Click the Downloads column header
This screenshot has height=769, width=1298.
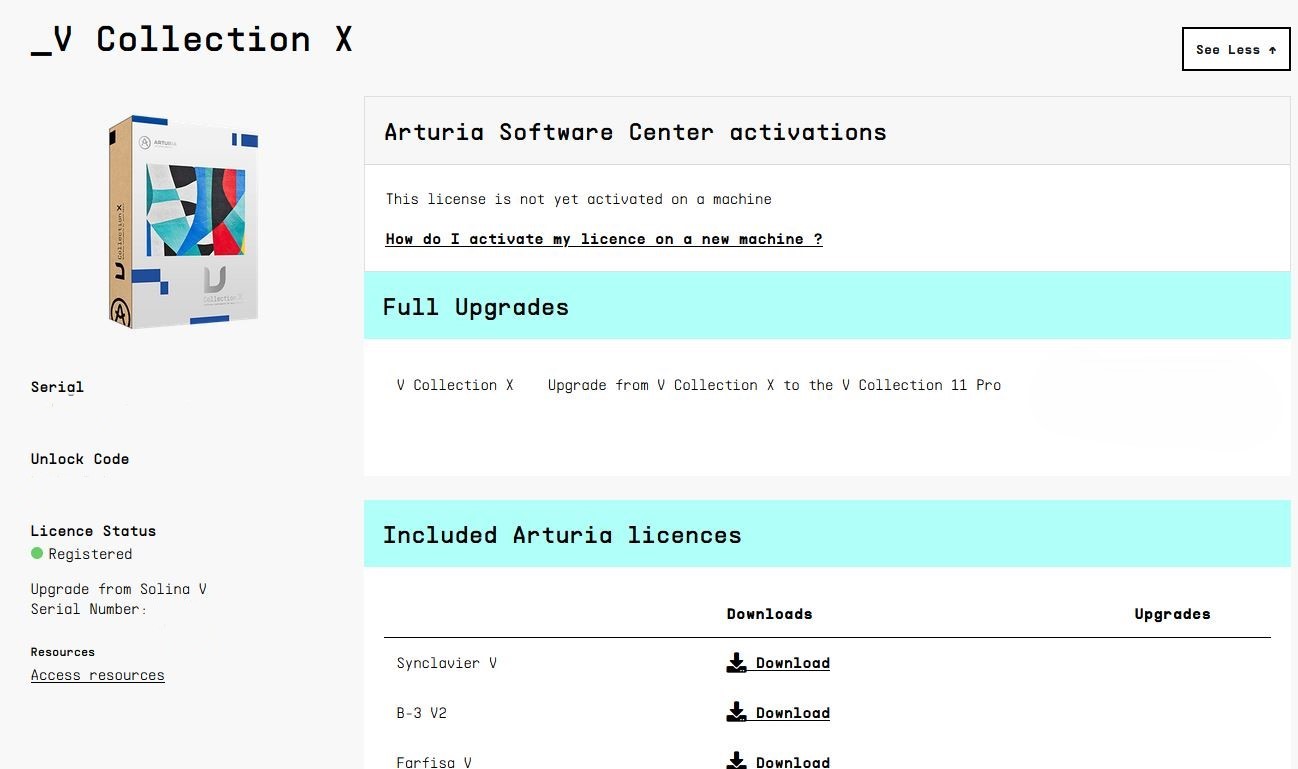click(x=769, y=614)
